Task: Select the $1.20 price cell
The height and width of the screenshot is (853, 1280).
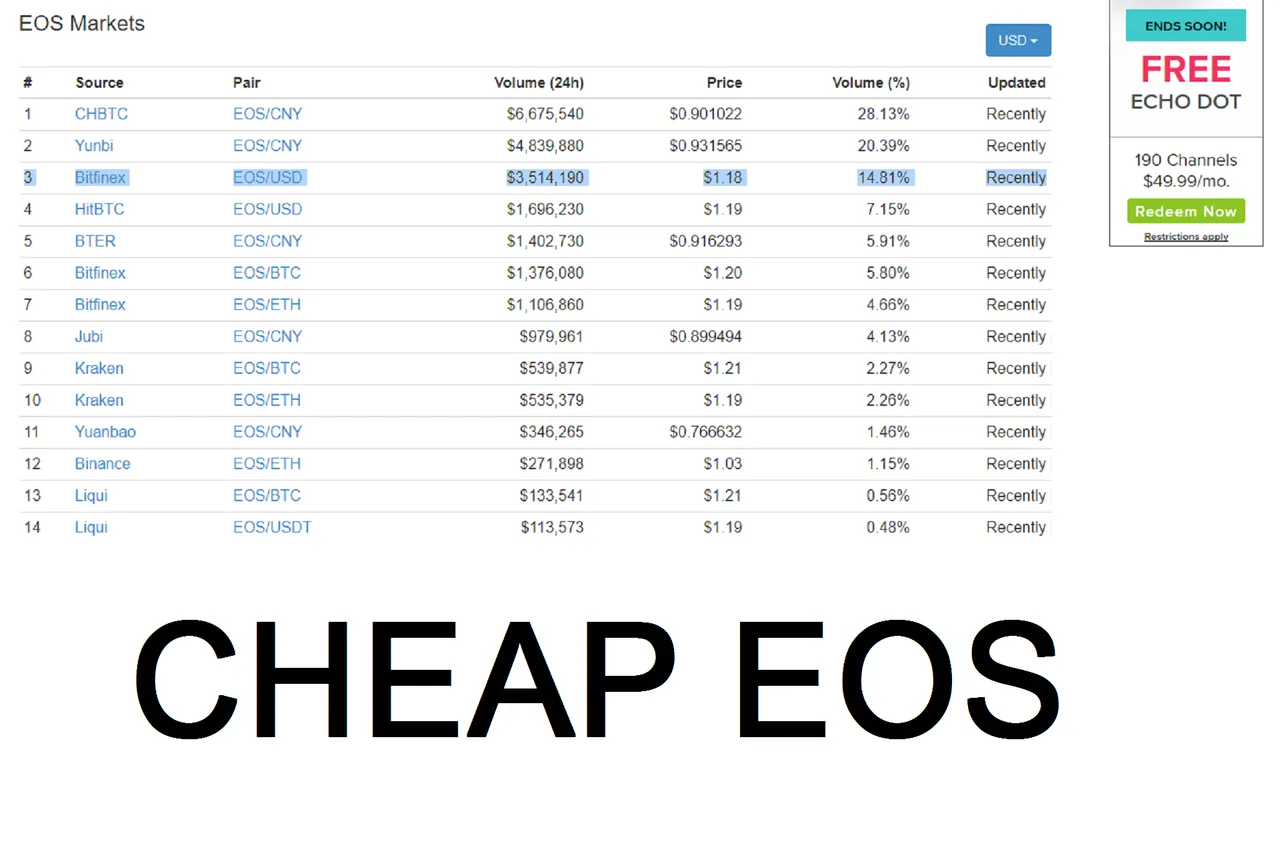Action: click(x=723, y=273)
